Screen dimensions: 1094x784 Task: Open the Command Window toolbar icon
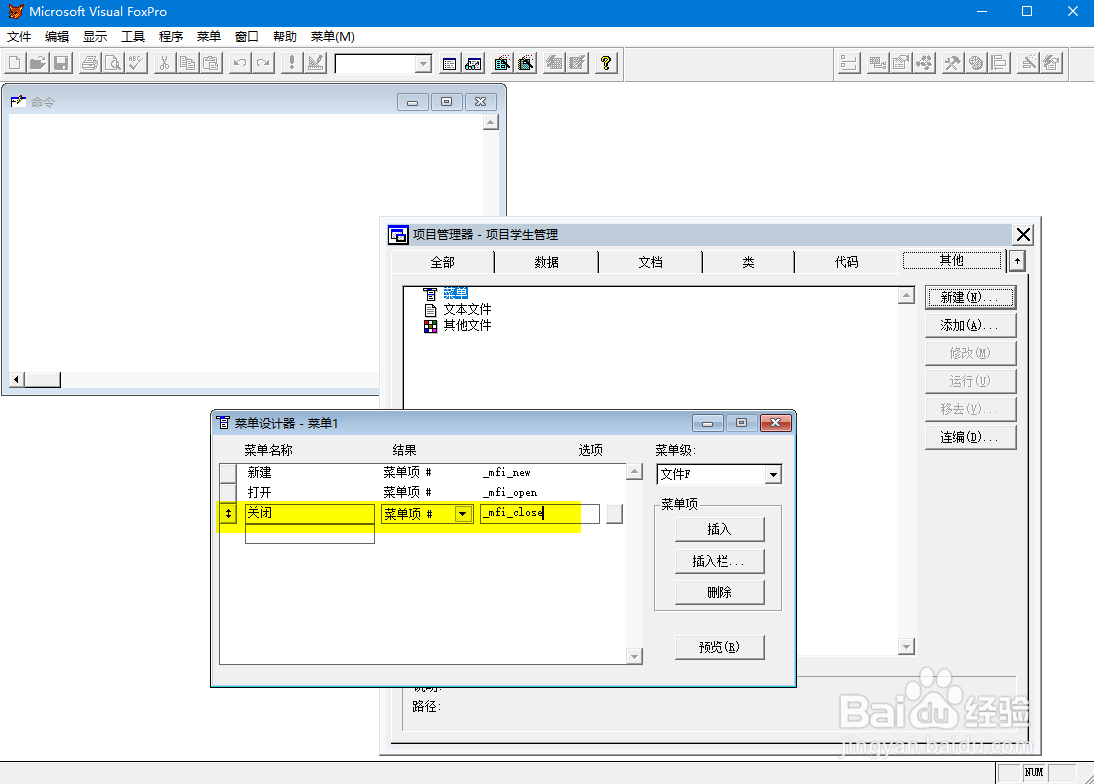(x=449, y=63)
